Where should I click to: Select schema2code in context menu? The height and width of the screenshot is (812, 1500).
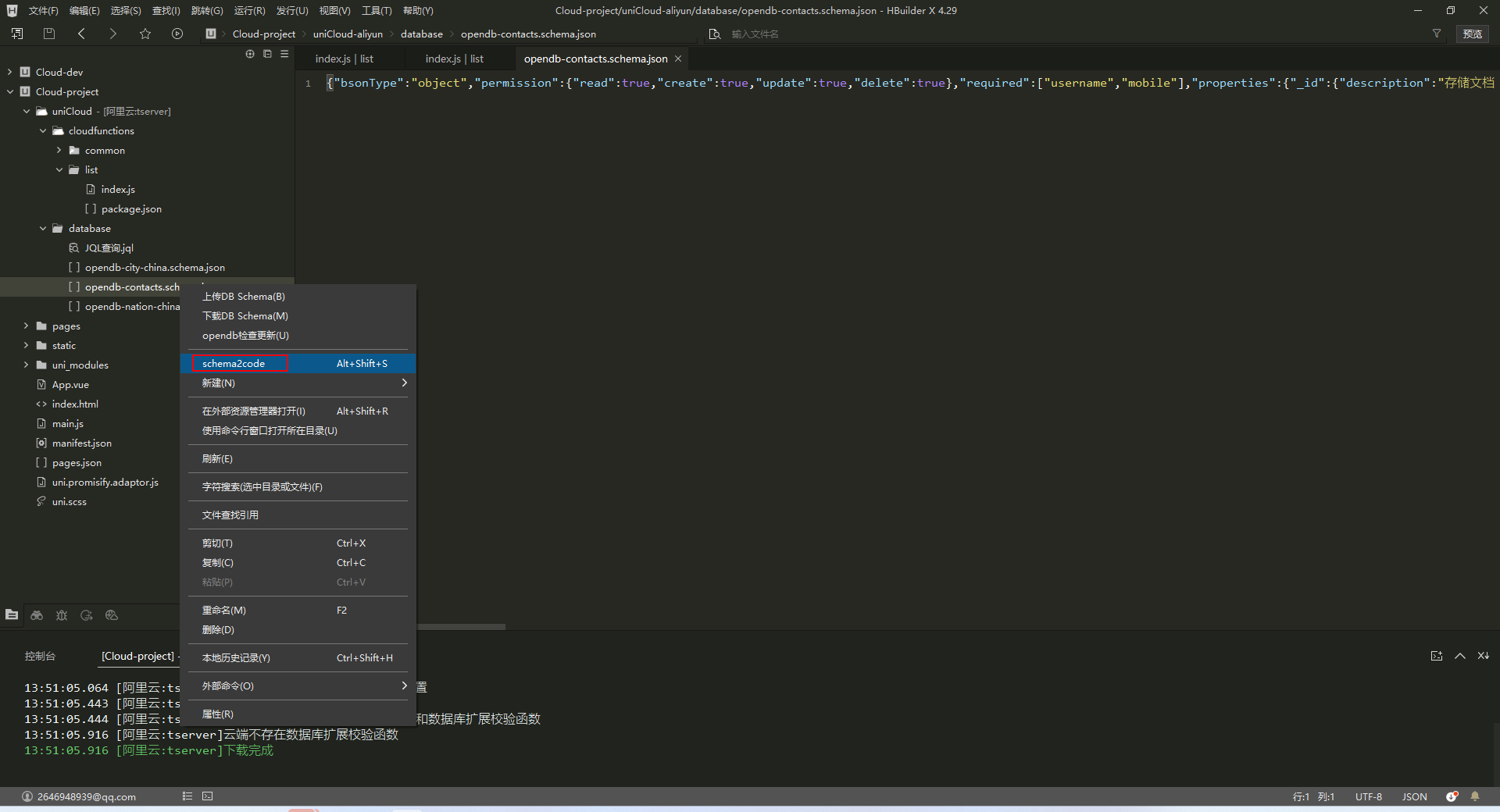pyautogui.click(x=298, y=363)
